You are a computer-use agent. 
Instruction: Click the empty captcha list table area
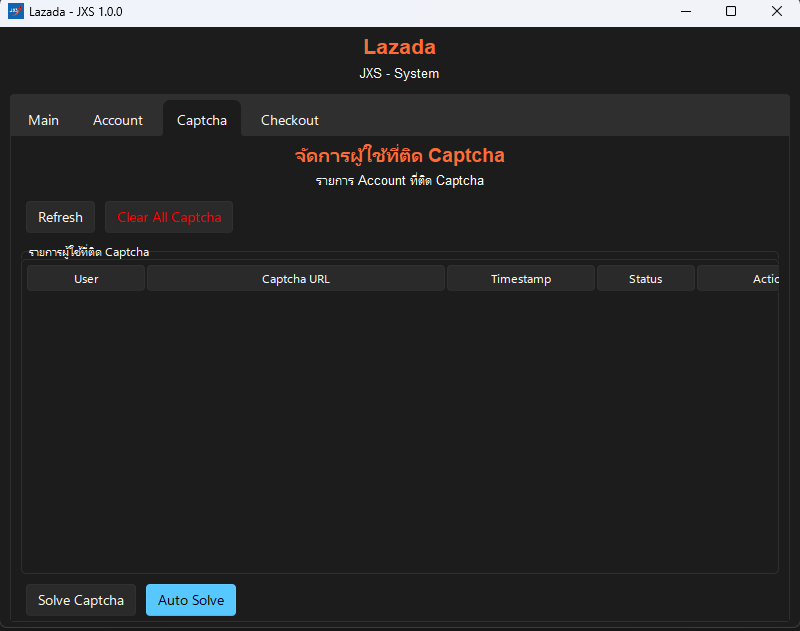click(x=400, y=430)
